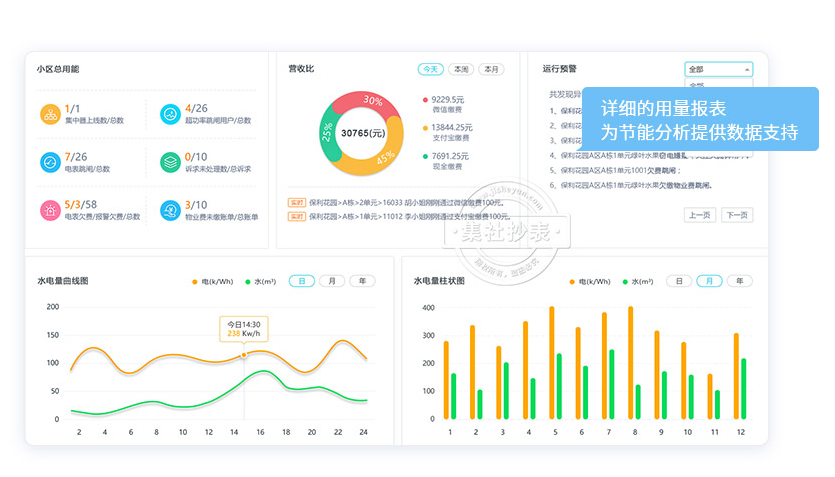Go to previous page with 上一页
The width and height of the screenshot is (835, 477).
click(699, 215)
